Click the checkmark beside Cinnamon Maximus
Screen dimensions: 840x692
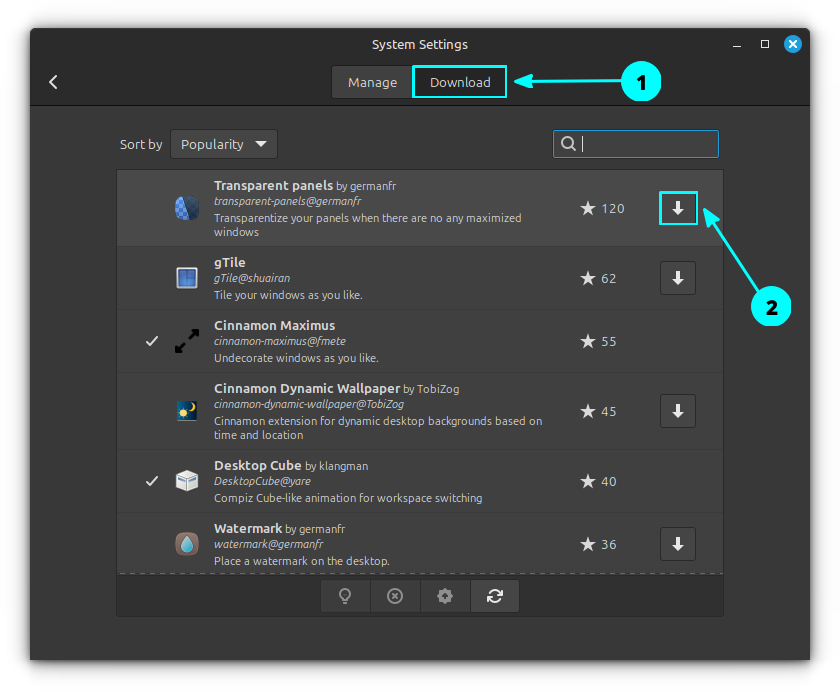click(x=152, y=341)
